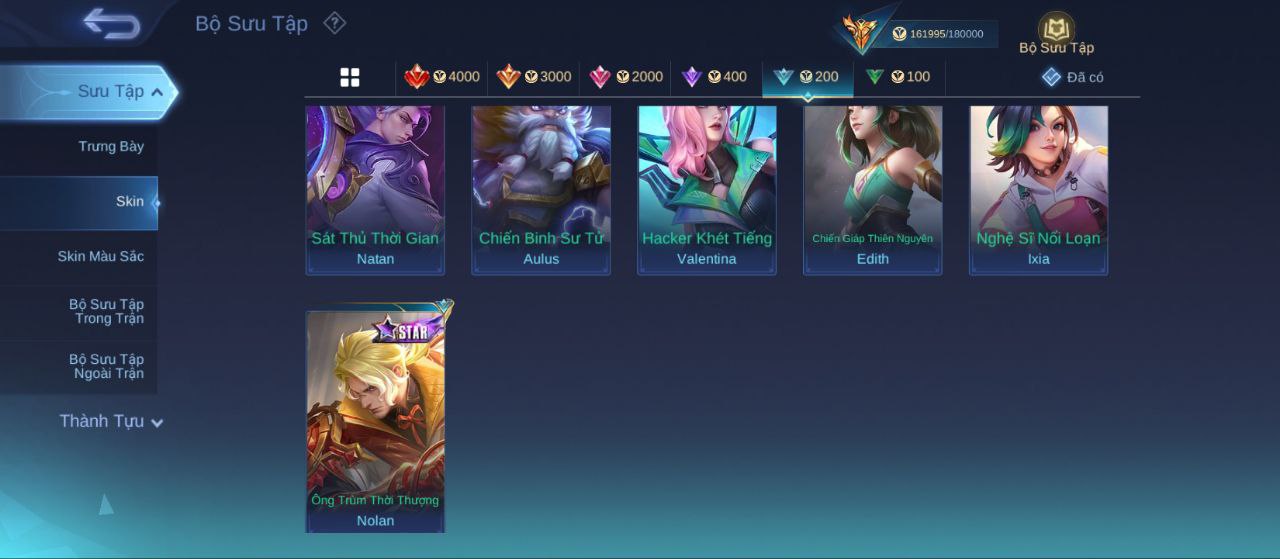Open Valentina Hacker Khét Tiếng skin card
Image resolution: width=1280 pixels, height=559 pixels.
pyautogui.click(x=707, y=190)
